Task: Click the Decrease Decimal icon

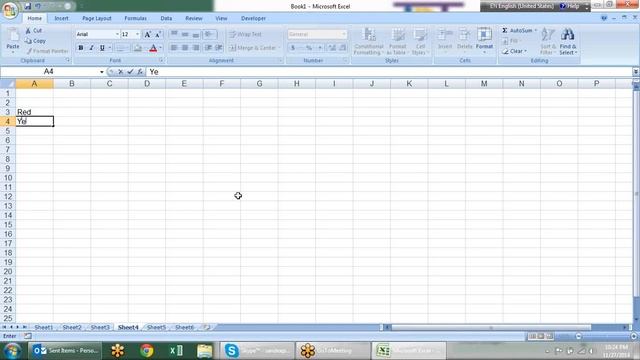Action: 343,48
